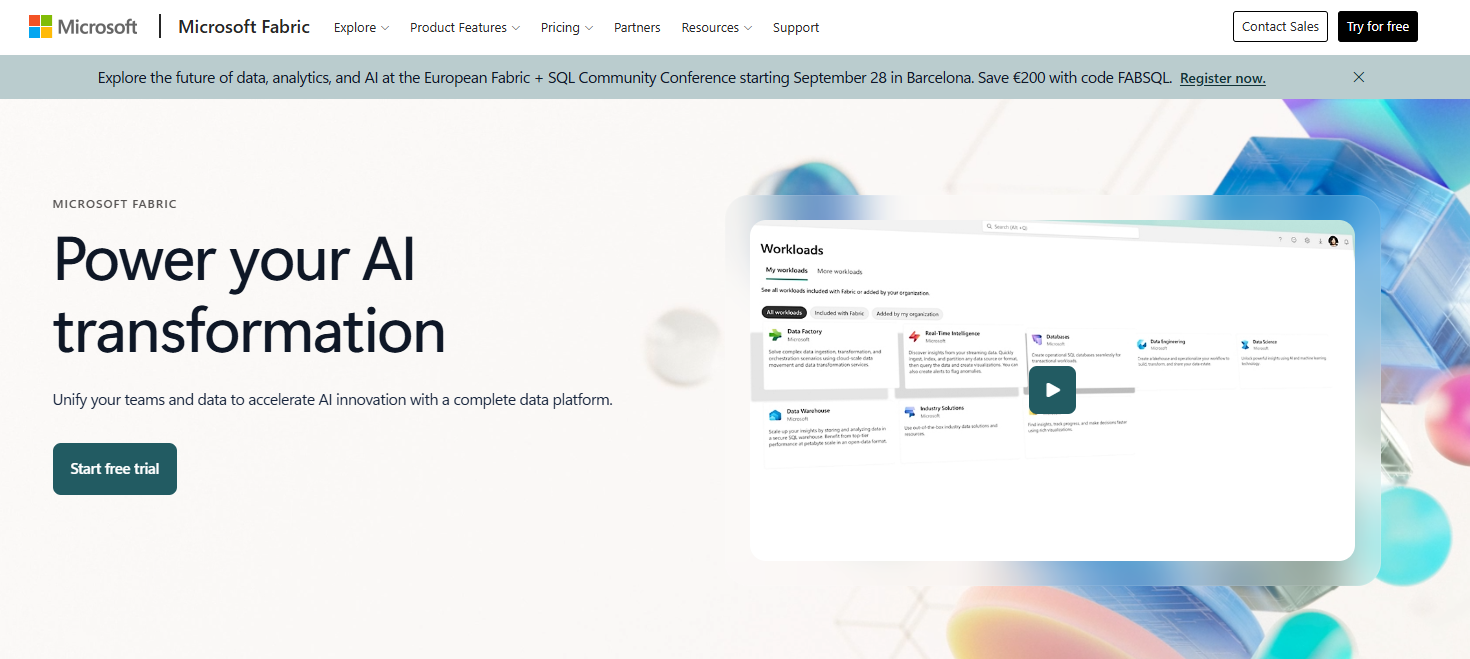Click the Microsoft Fabric home link
1470x659 pixels.
244,27
